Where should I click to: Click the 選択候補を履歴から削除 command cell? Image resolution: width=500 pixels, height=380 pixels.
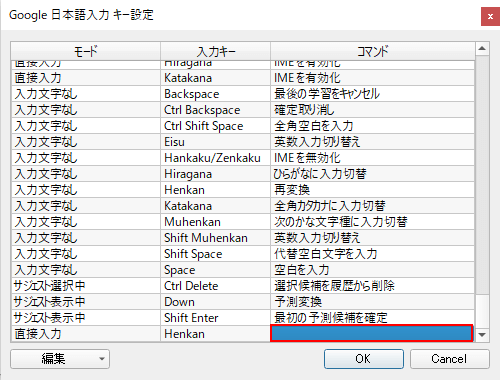click(372, 286)
